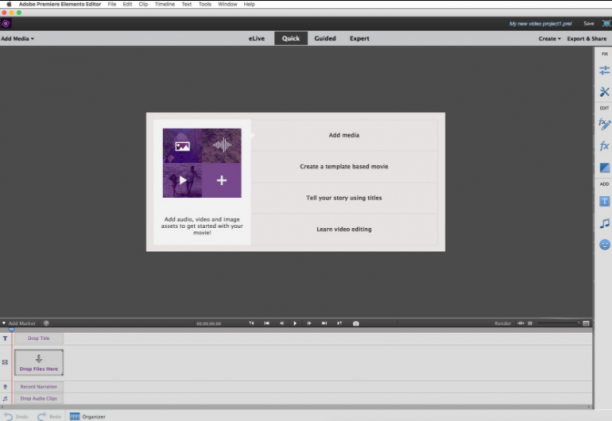Step forward one frame button
The width and height of the screenshot is (612, 421).
(309, 323)
